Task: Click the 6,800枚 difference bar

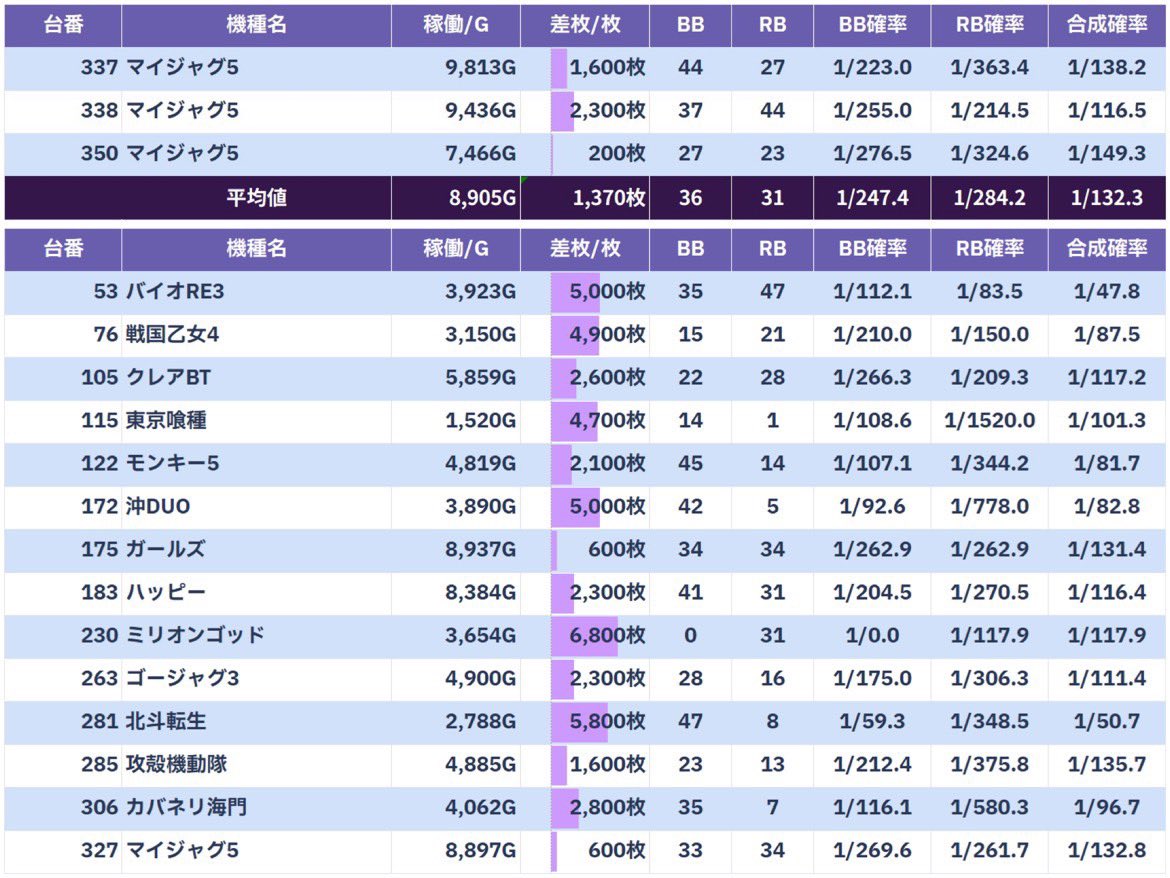Action: click(584, 636)
